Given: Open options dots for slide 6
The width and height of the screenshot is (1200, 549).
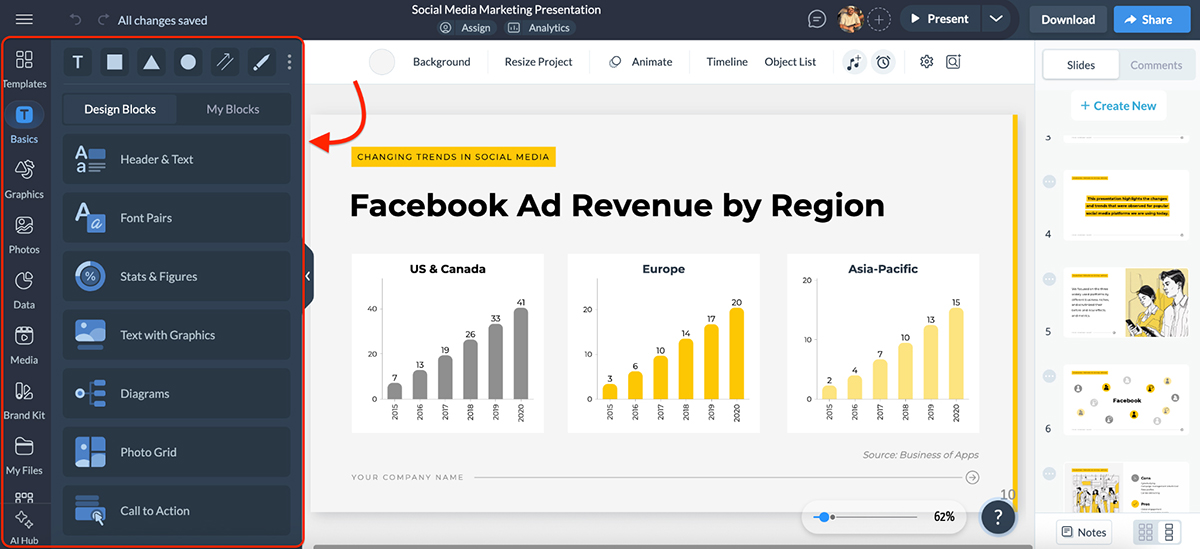Looking at the screenshot, I should point(1049,376).
